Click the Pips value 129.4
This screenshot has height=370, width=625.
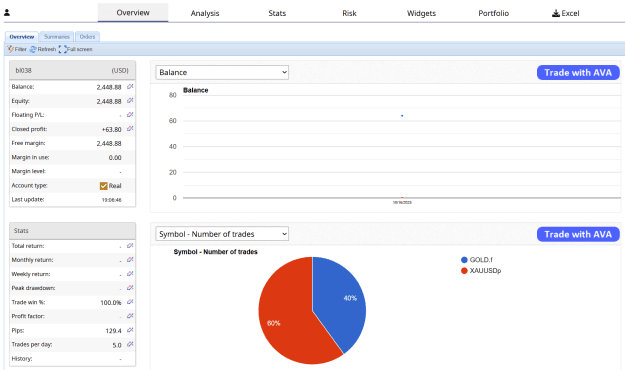pos(114,331)
